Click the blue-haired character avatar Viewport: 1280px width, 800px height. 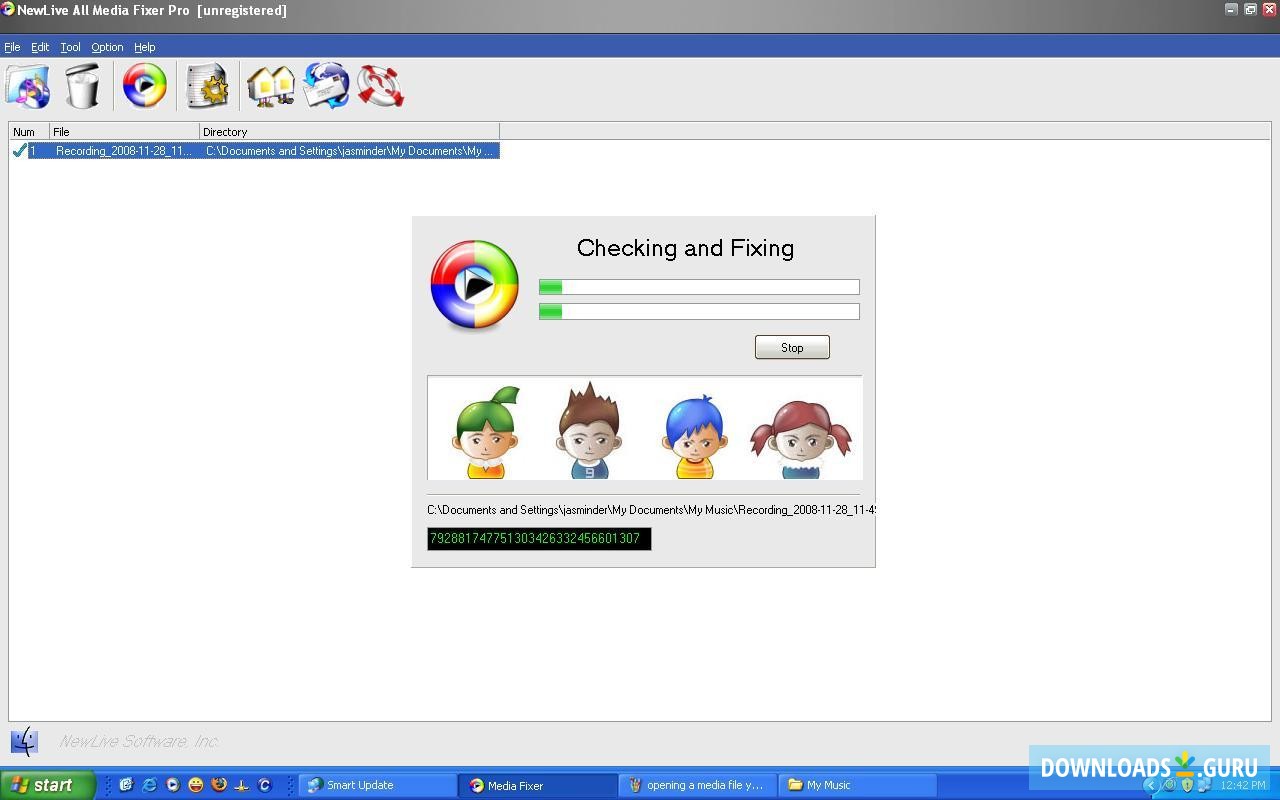[x=694, y=436]
